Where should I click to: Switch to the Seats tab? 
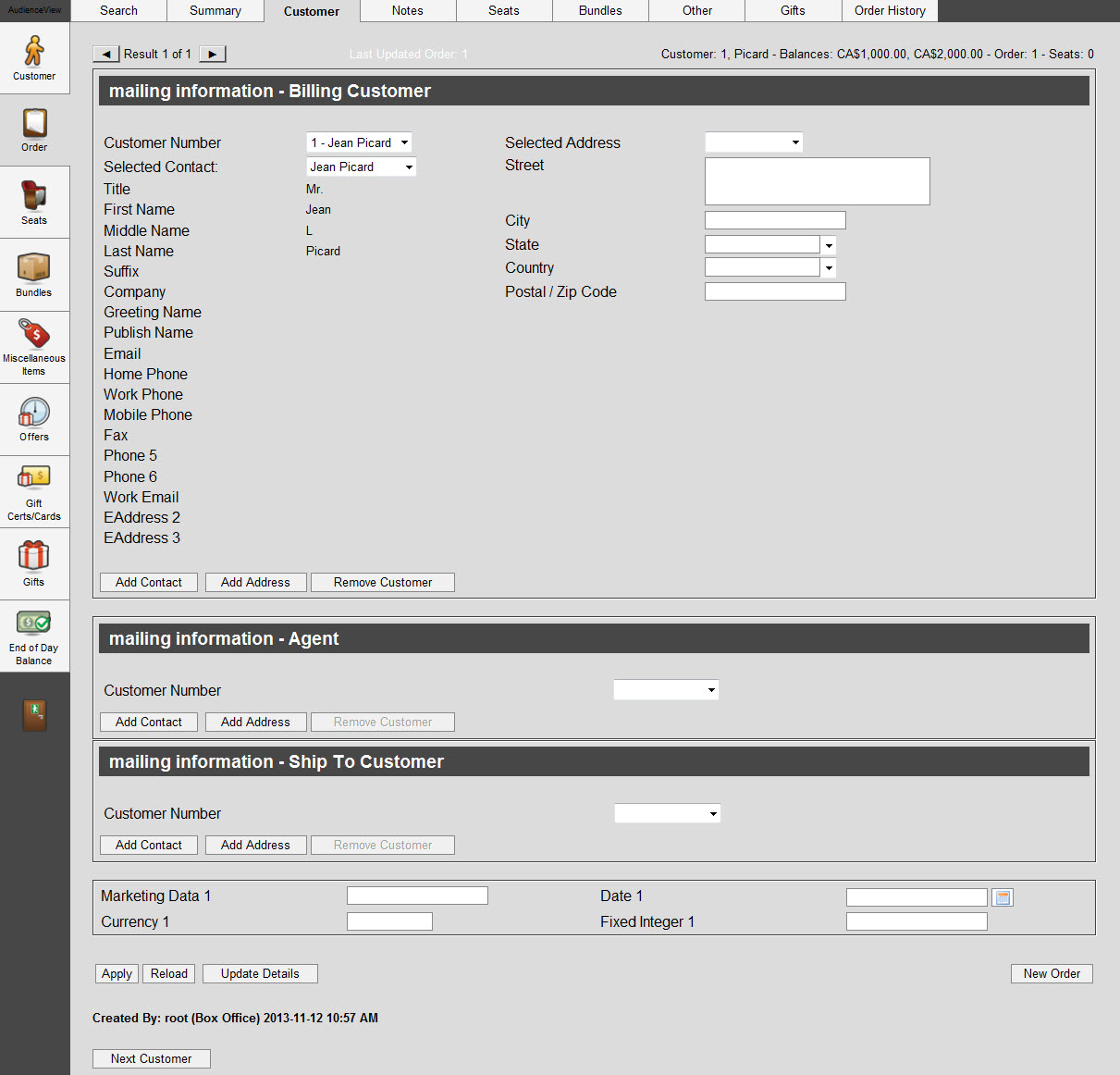[x=504, y=11]
